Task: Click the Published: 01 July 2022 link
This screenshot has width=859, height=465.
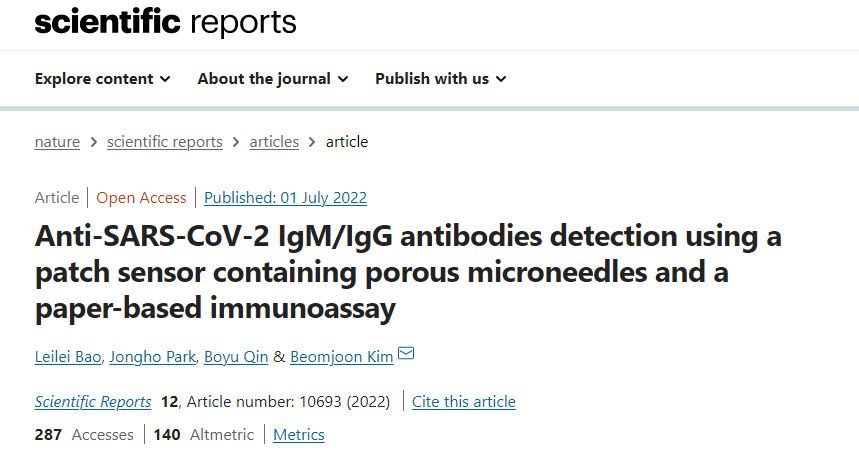Action: click(x=285, y=197)
